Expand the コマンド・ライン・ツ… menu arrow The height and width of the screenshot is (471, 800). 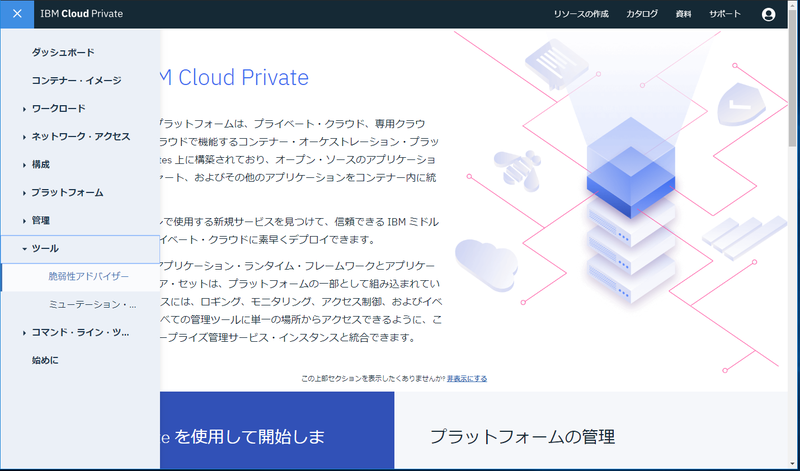coord(24,333)
